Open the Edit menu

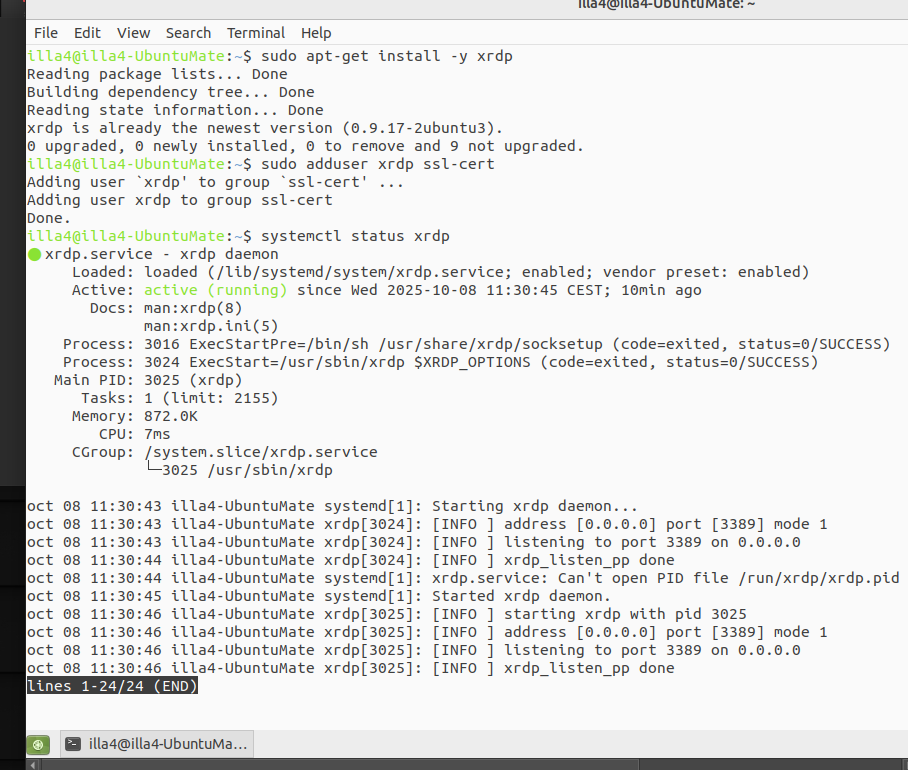(87, 33)
